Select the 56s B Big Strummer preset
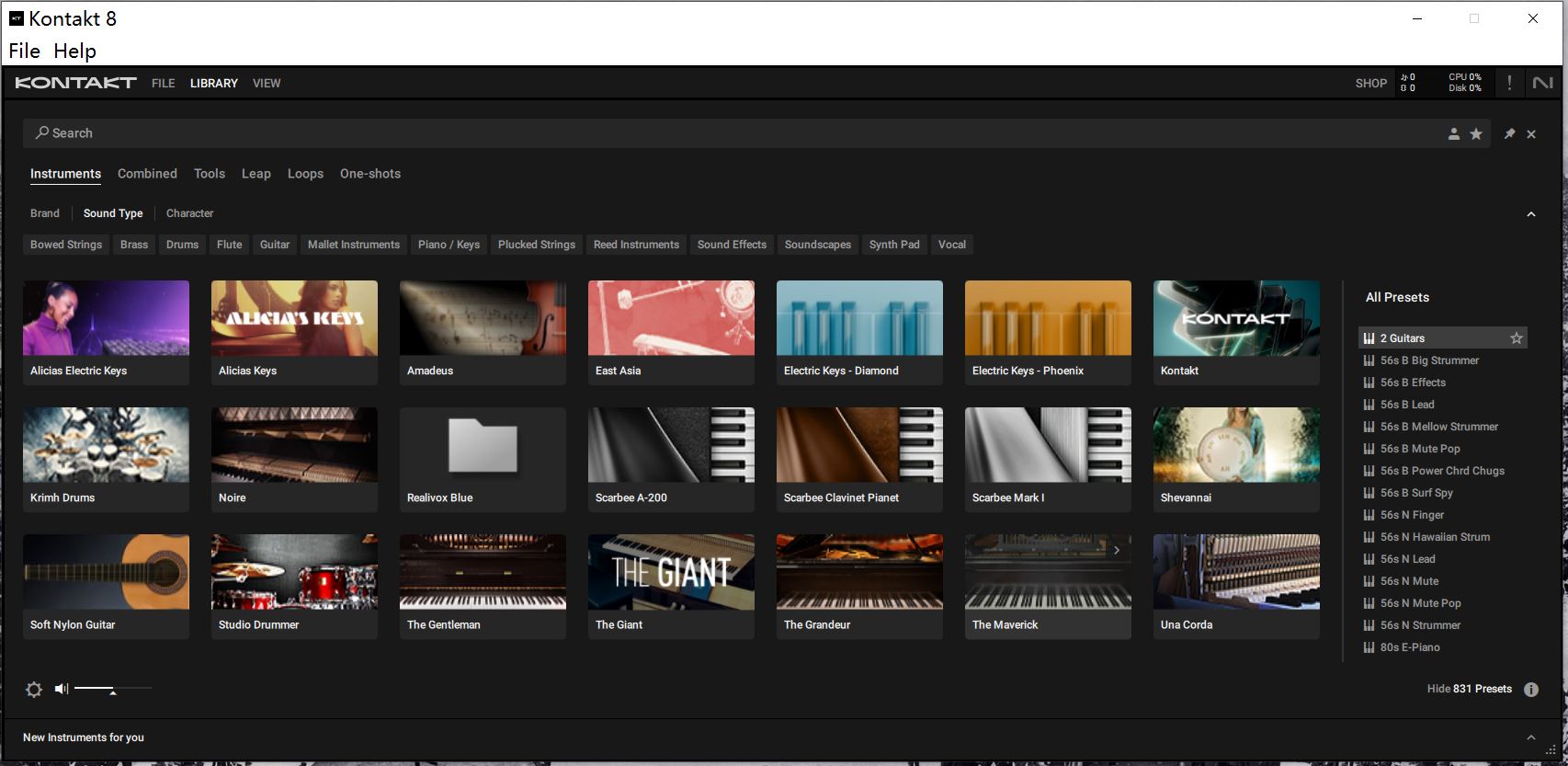The image size is (1568, 766). [x=1443, y=360]
